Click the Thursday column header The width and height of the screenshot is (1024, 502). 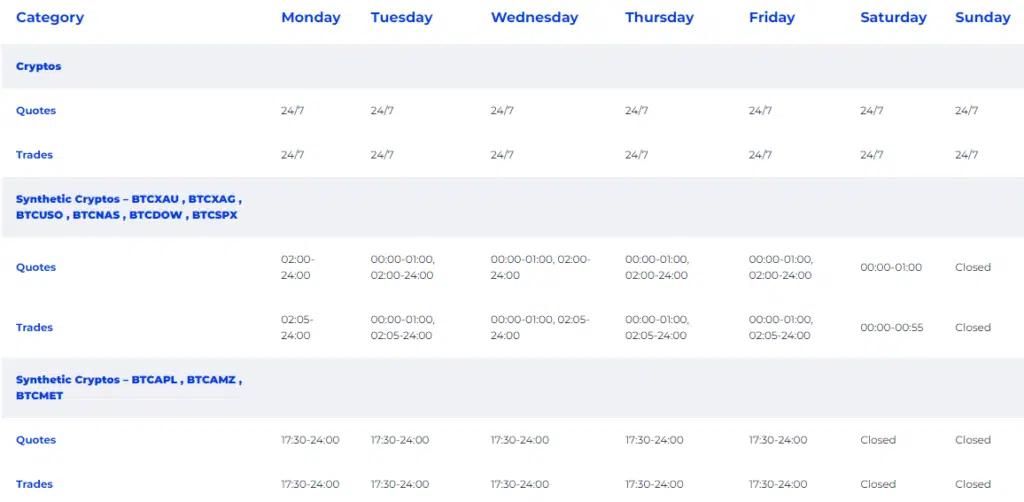point(660,18)
